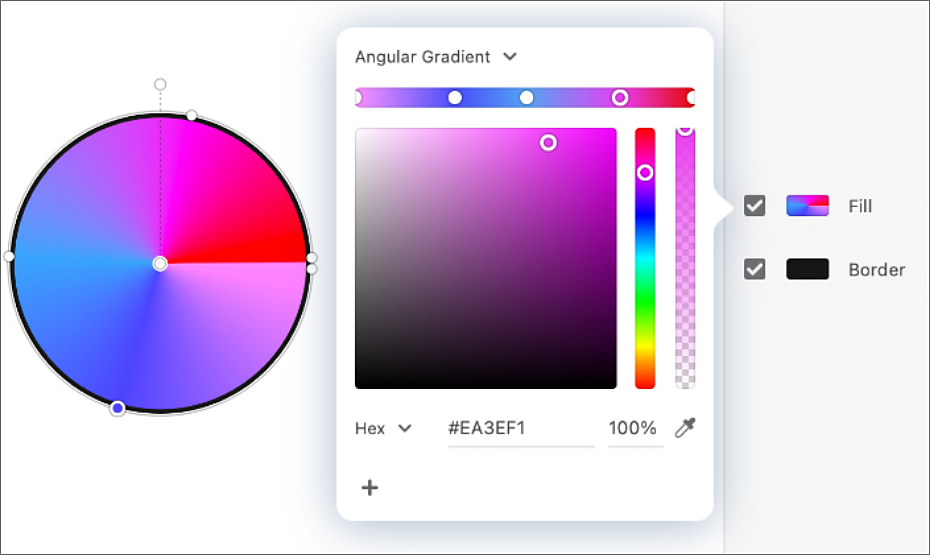The width and height of the screenshot is (930, 555).
Task: Click the center gradient handle on the circle
Action: click(x=160, y=264)
